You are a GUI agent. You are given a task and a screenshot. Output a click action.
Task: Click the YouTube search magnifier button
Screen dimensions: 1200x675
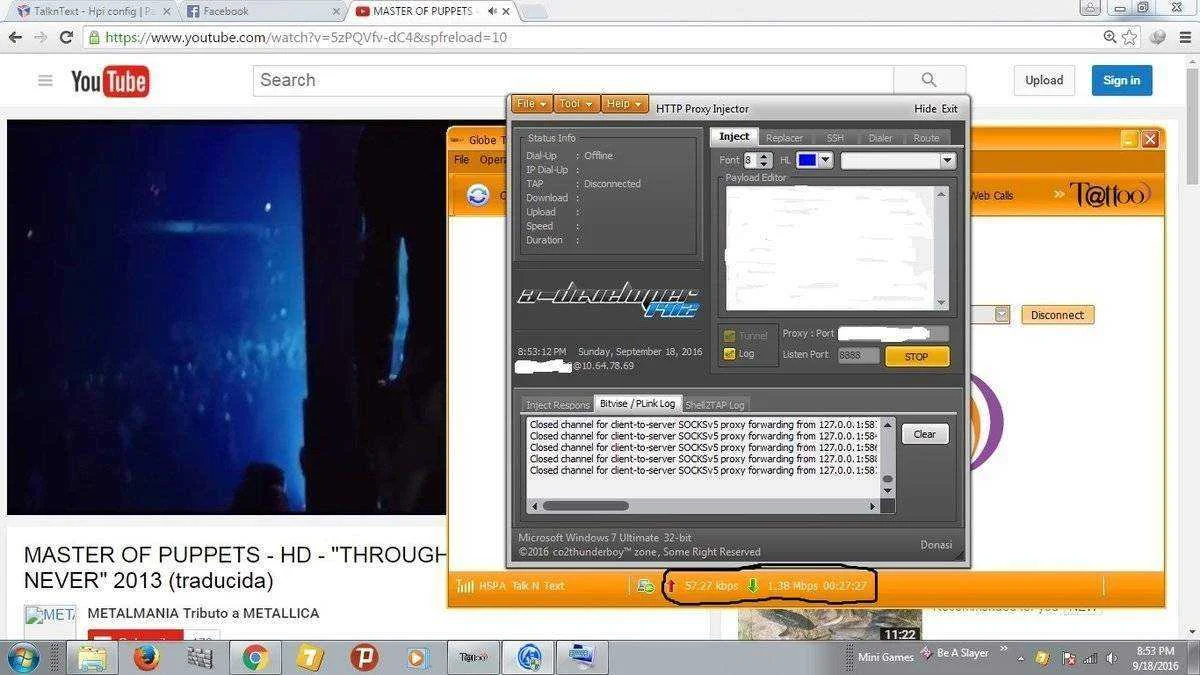929,80
